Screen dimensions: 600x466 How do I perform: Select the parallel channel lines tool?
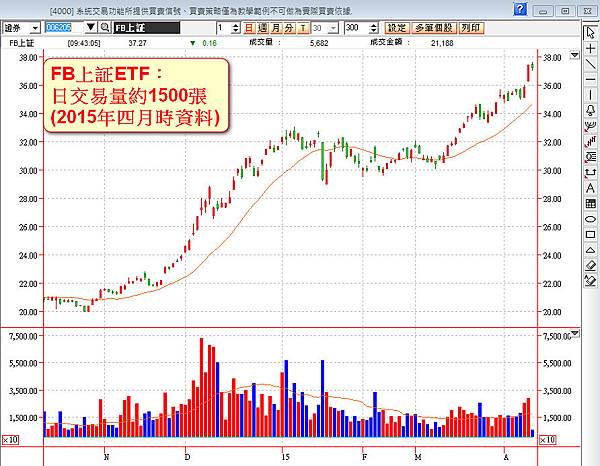590,141
